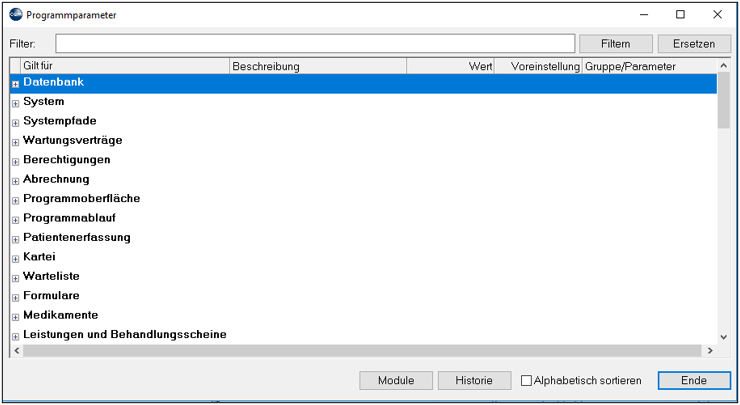Click the vertical scrollbar thumb
Viewport: 740px width, 405px height.
[723, 101]
